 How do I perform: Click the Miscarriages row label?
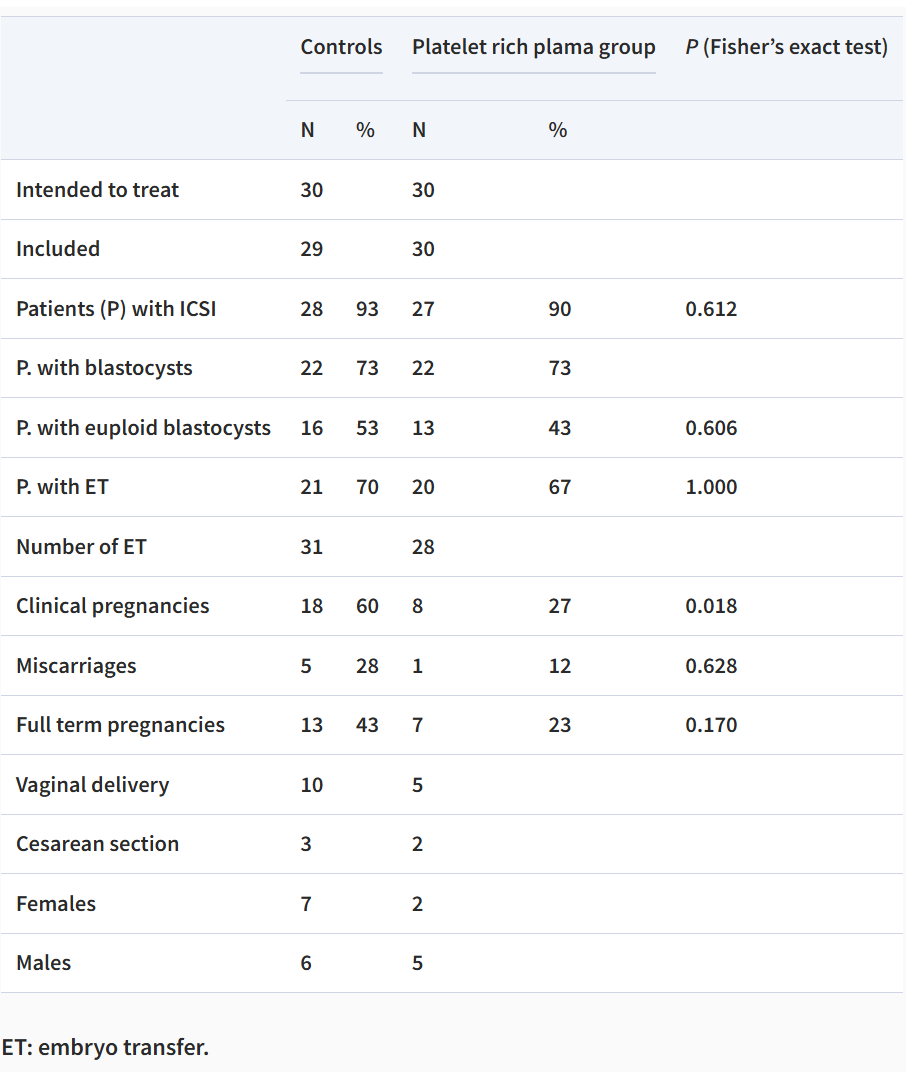pos(76,666)
